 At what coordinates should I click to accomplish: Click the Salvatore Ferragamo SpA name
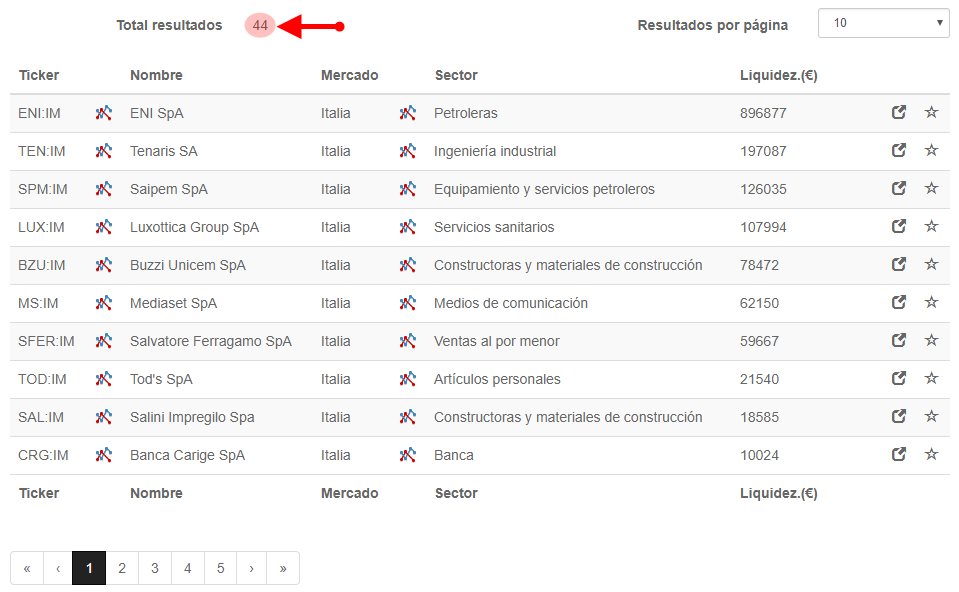pyautogui.click(x=210, y=341)
